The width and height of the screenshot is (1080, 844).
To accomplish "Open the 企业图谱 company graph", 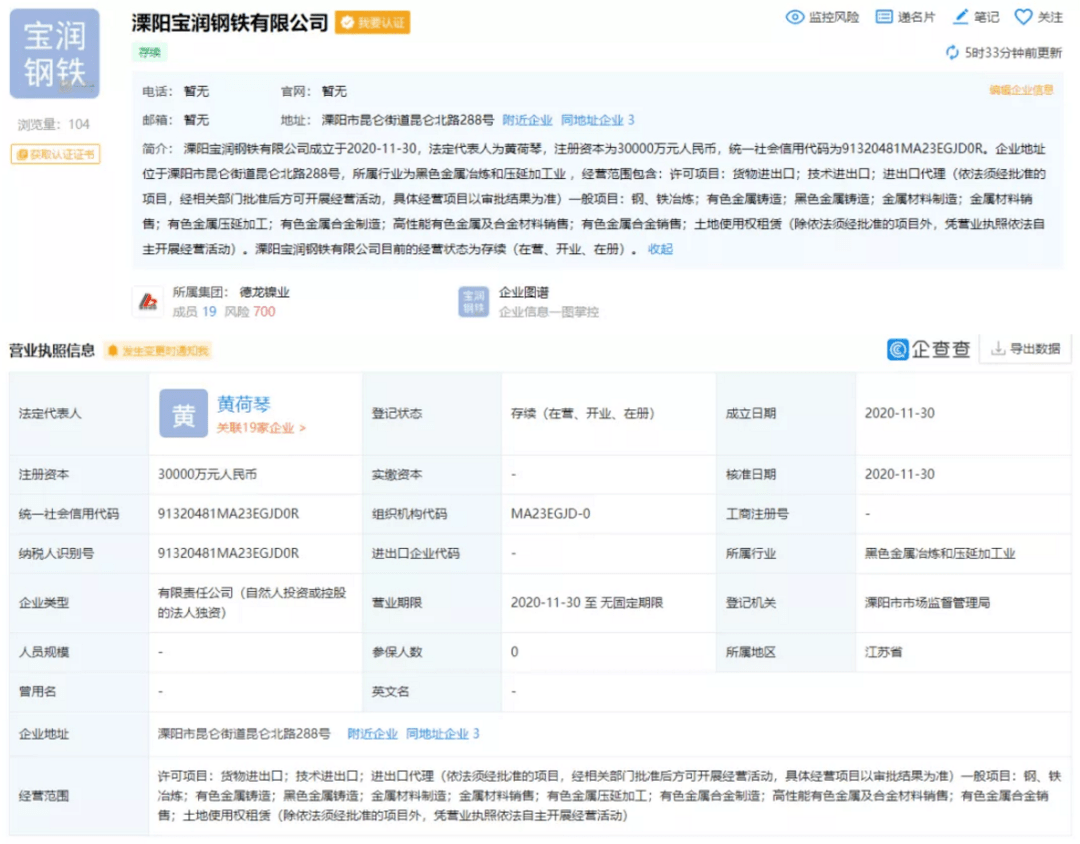I will [524, 293].
